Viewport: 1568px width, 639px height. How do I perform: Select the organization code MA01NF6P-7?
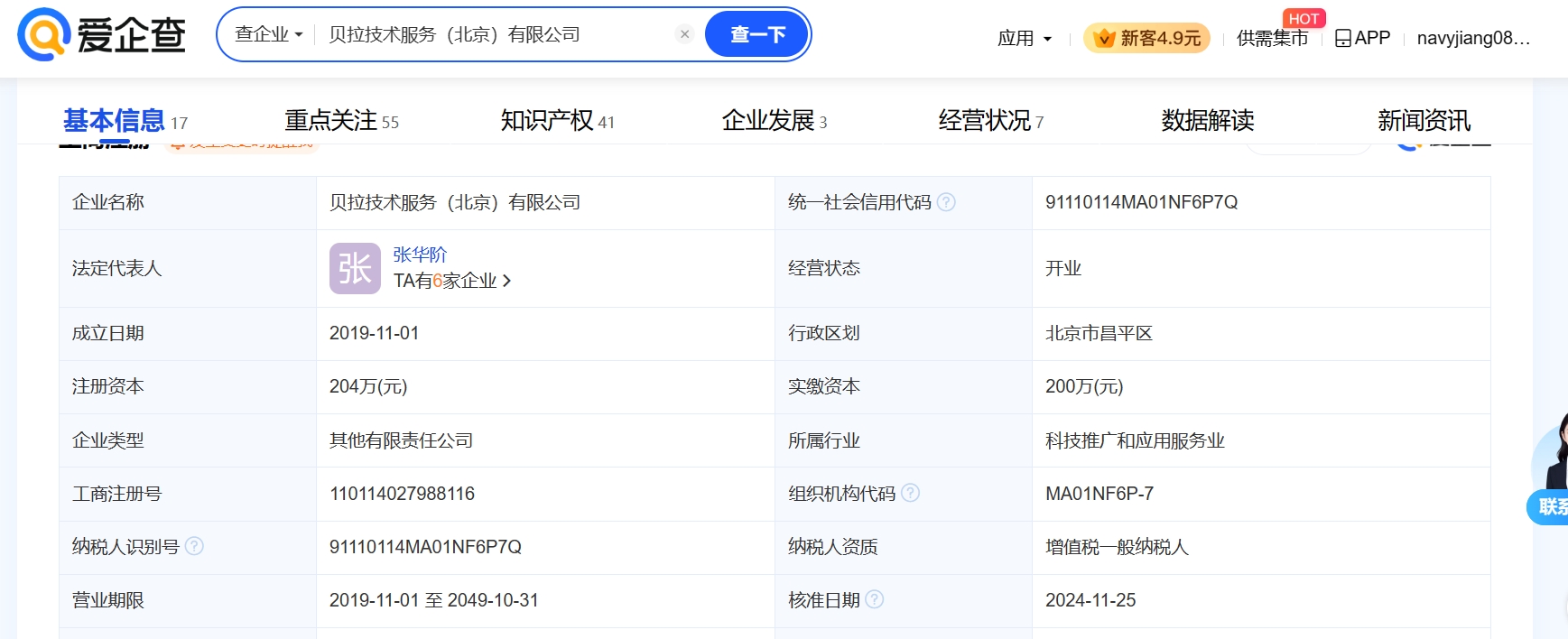1099,494
